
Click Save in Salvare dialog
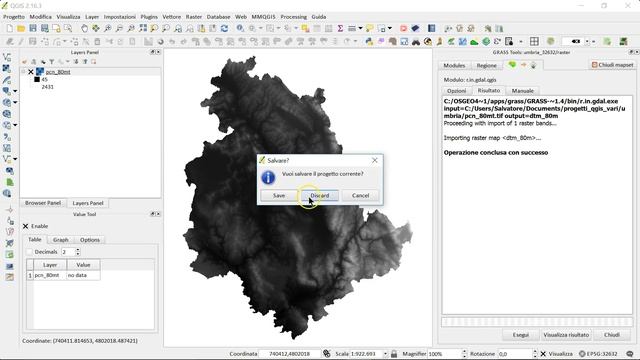279,196
